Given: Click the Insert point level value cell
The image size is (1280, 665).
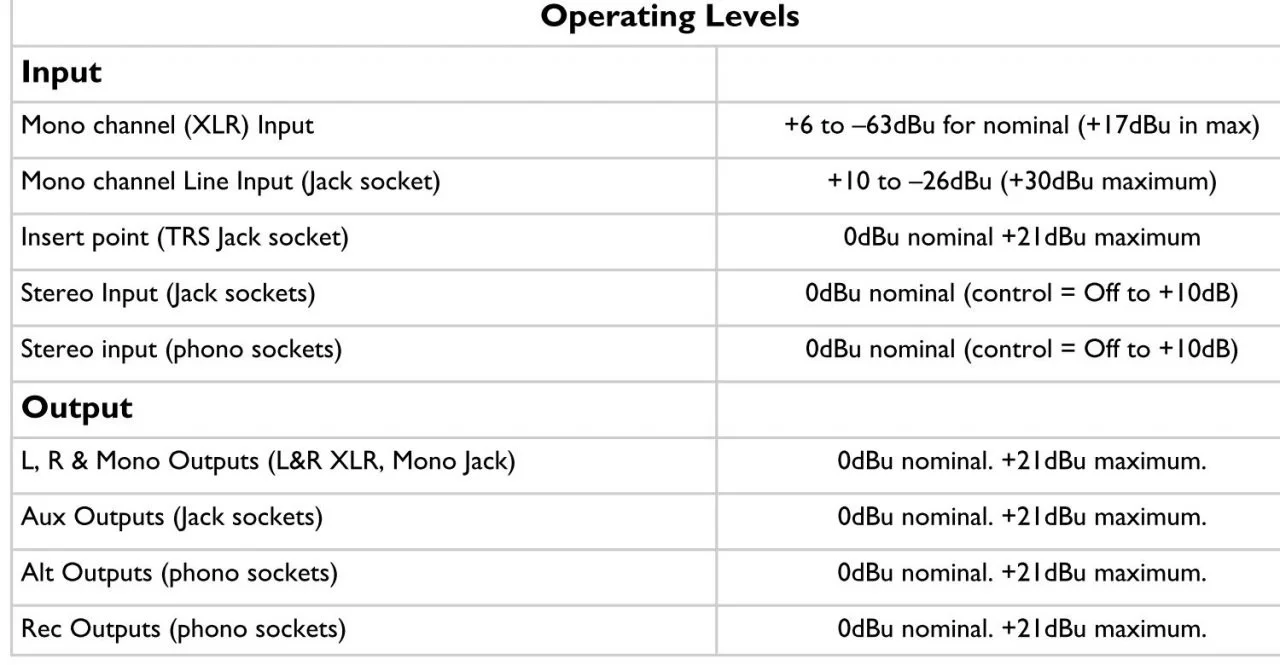Looking at the screenshot, I should pyautogui.click(x=1021, y=238).
